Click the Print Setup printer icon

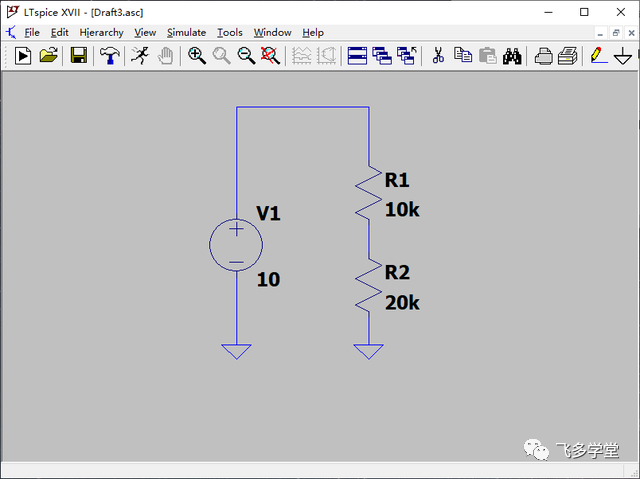tap(543, 56)
